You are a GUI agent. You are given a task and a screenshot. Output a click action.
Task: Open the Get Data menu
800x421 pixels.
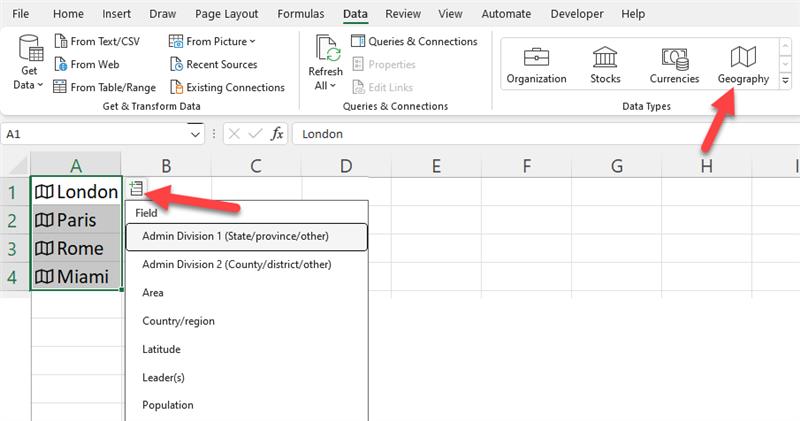[x=29, y=62]
